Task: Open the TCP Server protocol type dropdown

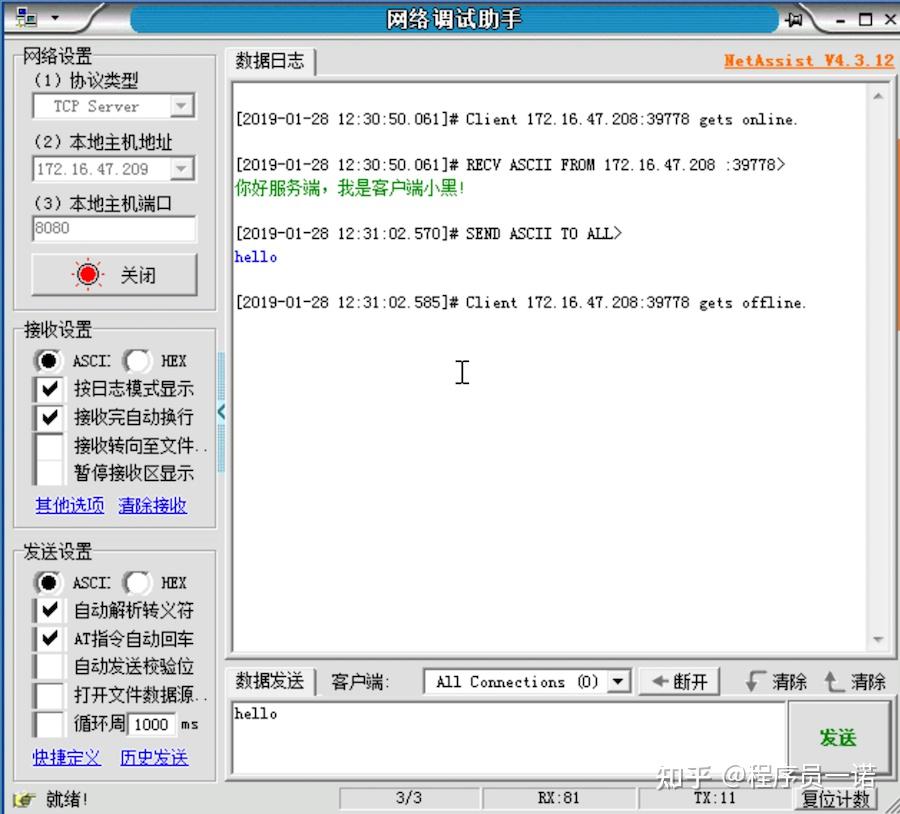Action: point(180,106)
